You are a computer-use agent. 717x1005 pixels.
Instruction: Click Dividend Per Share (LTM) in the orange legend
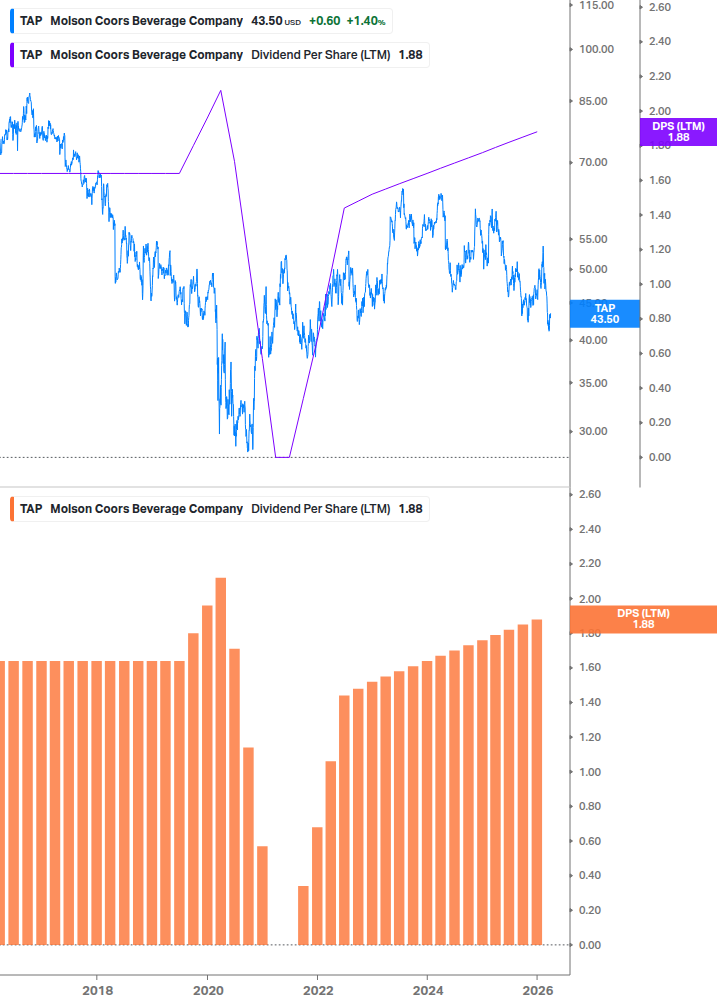[x=321, y=509]
